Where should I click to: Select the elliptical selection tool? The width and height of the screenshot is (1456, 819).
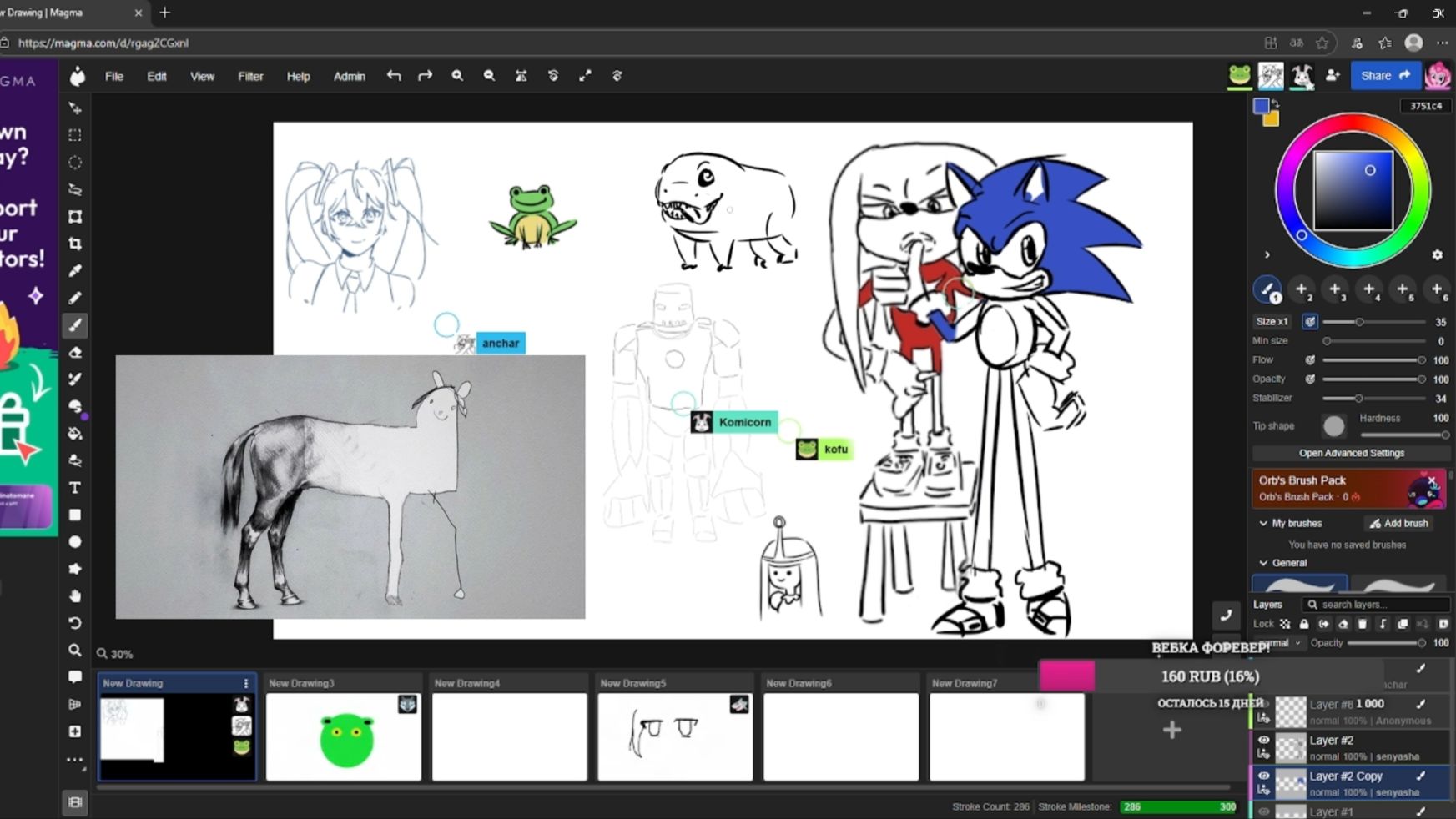coord(75,163)
